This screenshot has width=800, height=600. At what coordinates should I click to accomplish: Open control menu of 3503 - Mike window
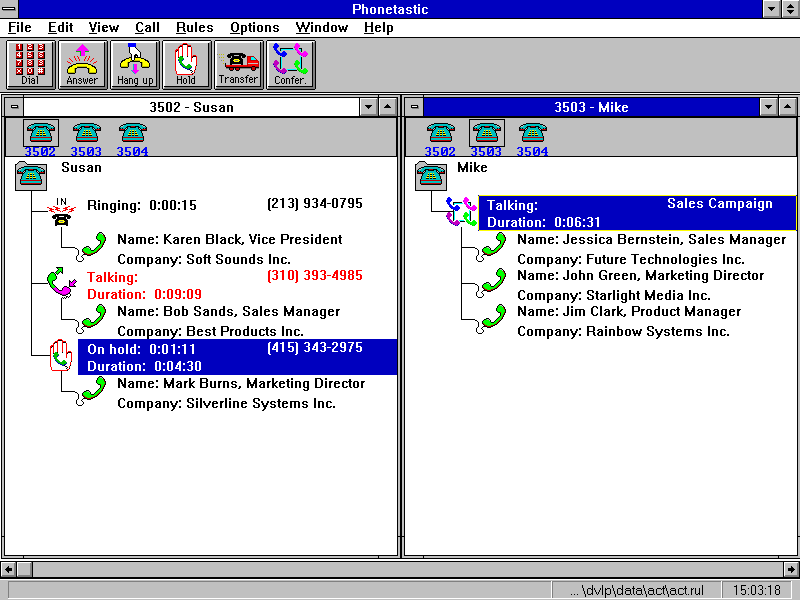(x=414, y=107)
